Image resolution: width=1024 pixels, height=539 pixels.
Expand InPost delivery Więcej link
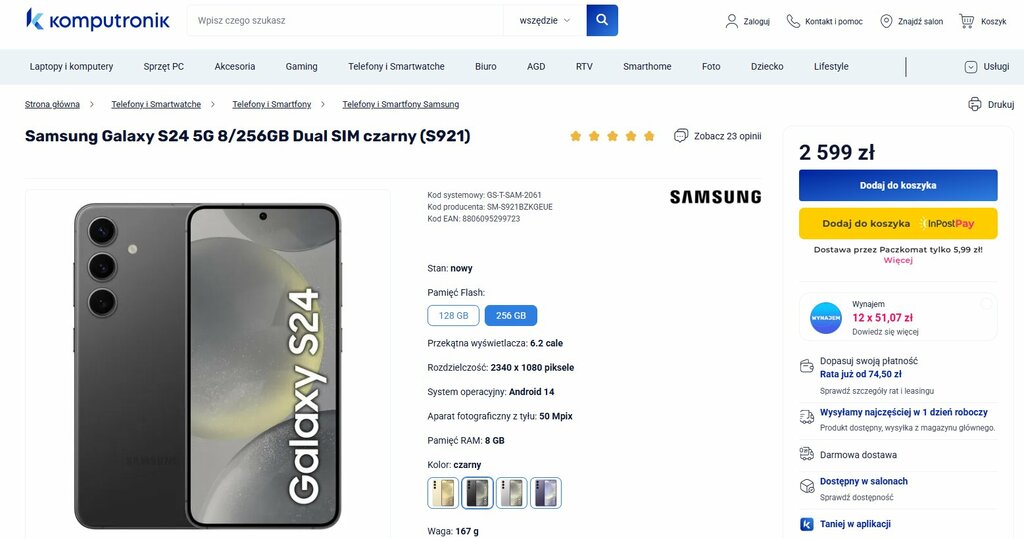click(898, 260)
